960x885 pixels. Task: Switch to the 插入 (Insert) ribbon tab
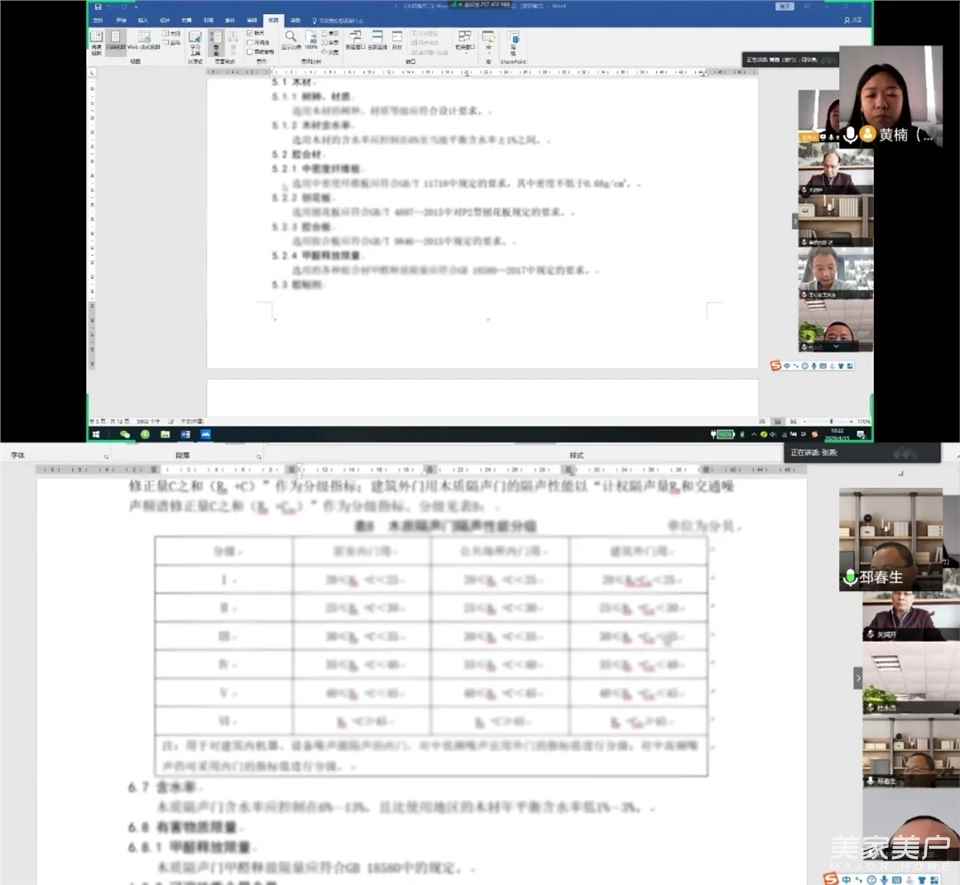(142, 20)
